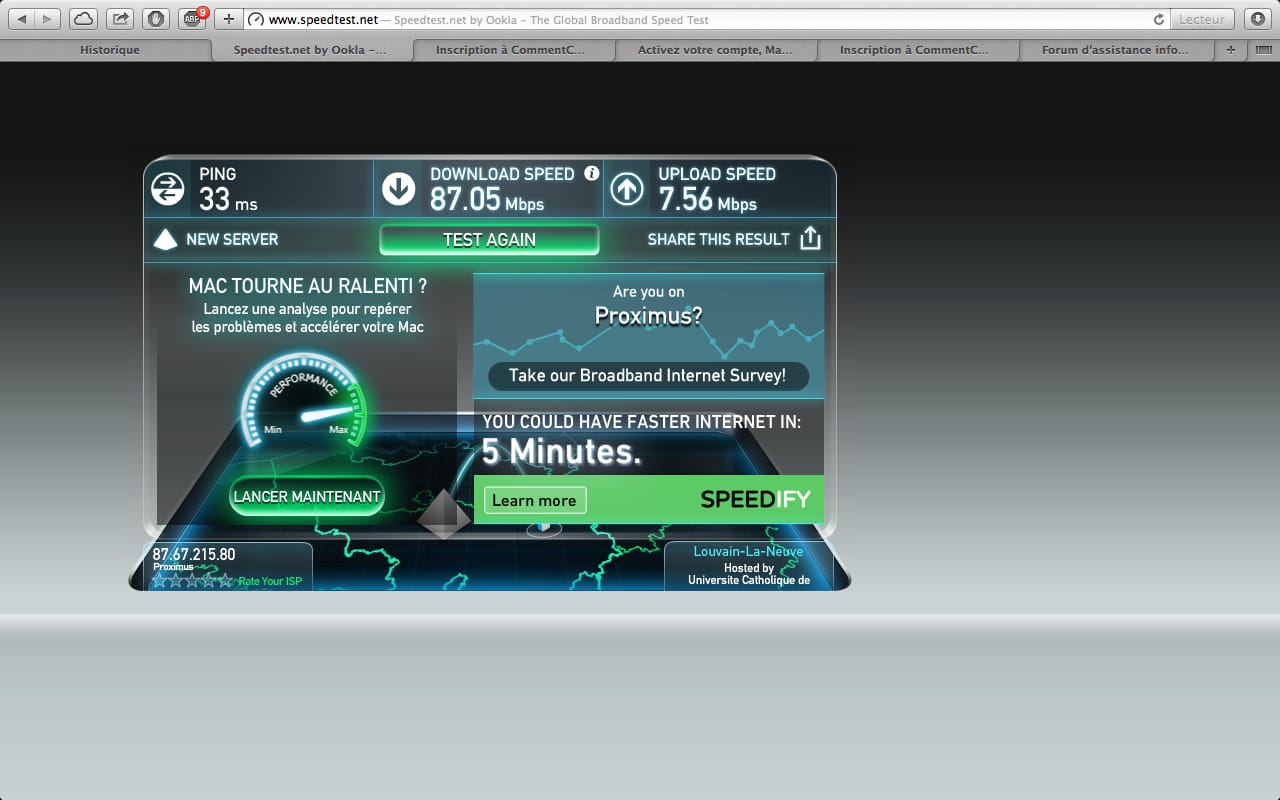
Task: Select the Speedtest.net by Ookla tab
Action: pos(311,49)
